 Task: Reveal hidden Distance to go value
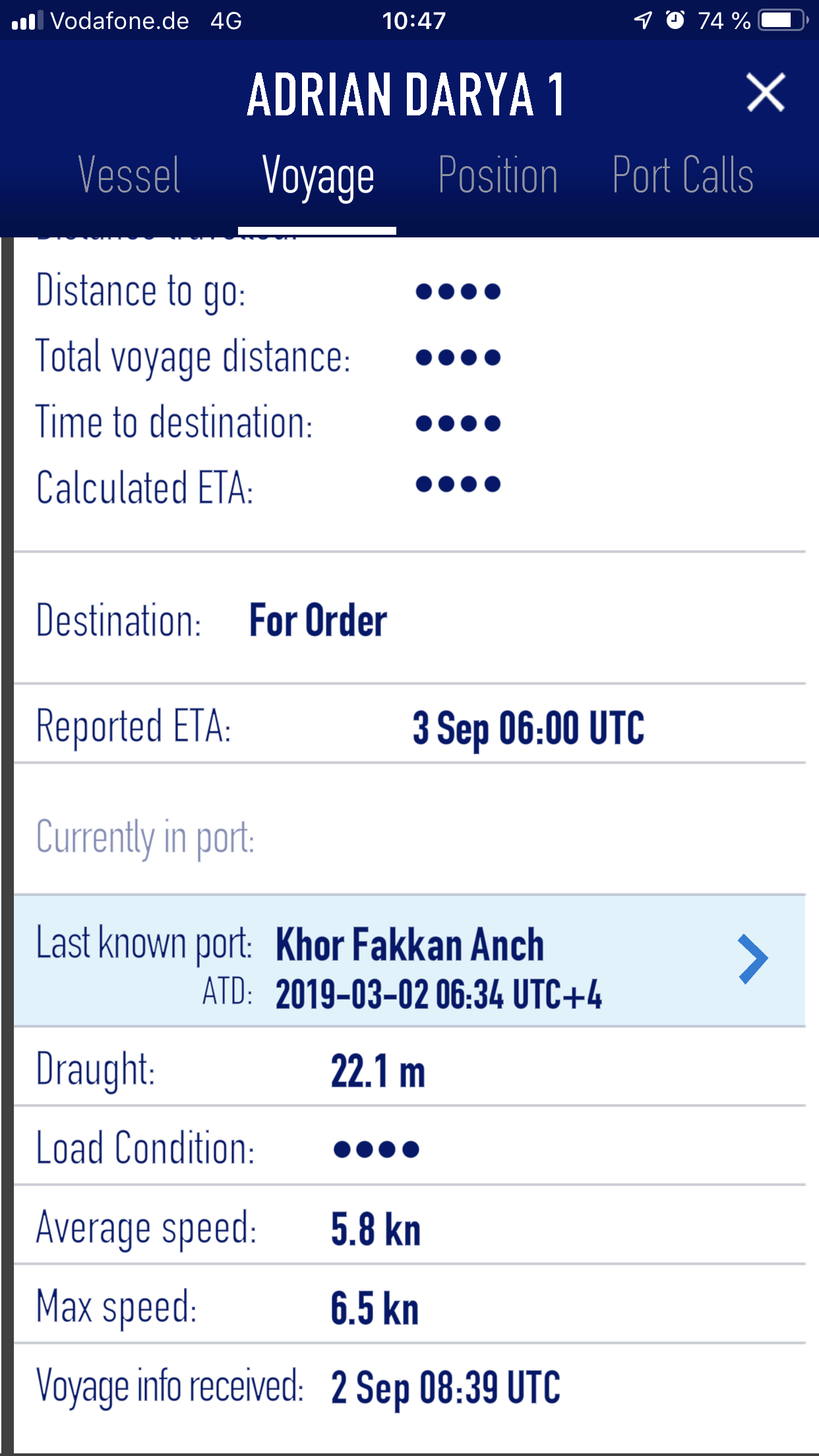(458, 291)
